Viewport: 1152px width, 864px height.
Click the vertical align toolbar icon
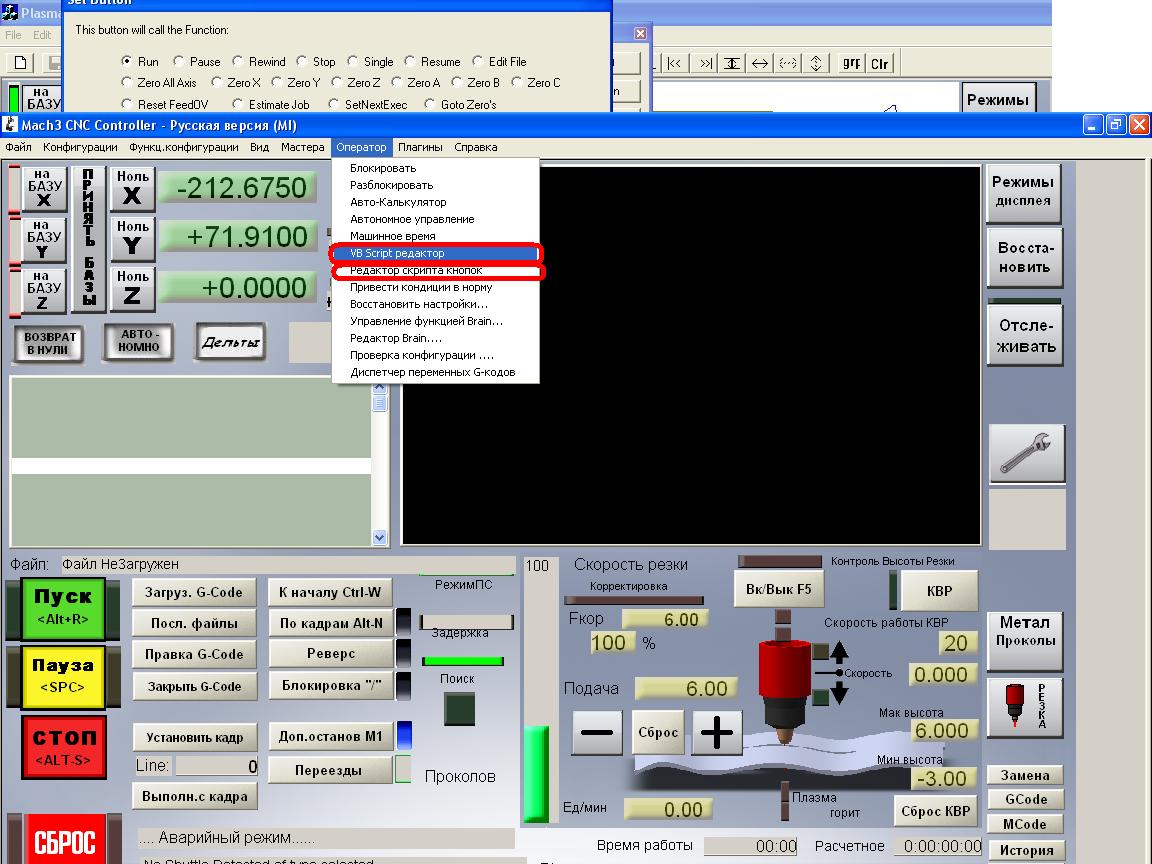click(732, 63)
